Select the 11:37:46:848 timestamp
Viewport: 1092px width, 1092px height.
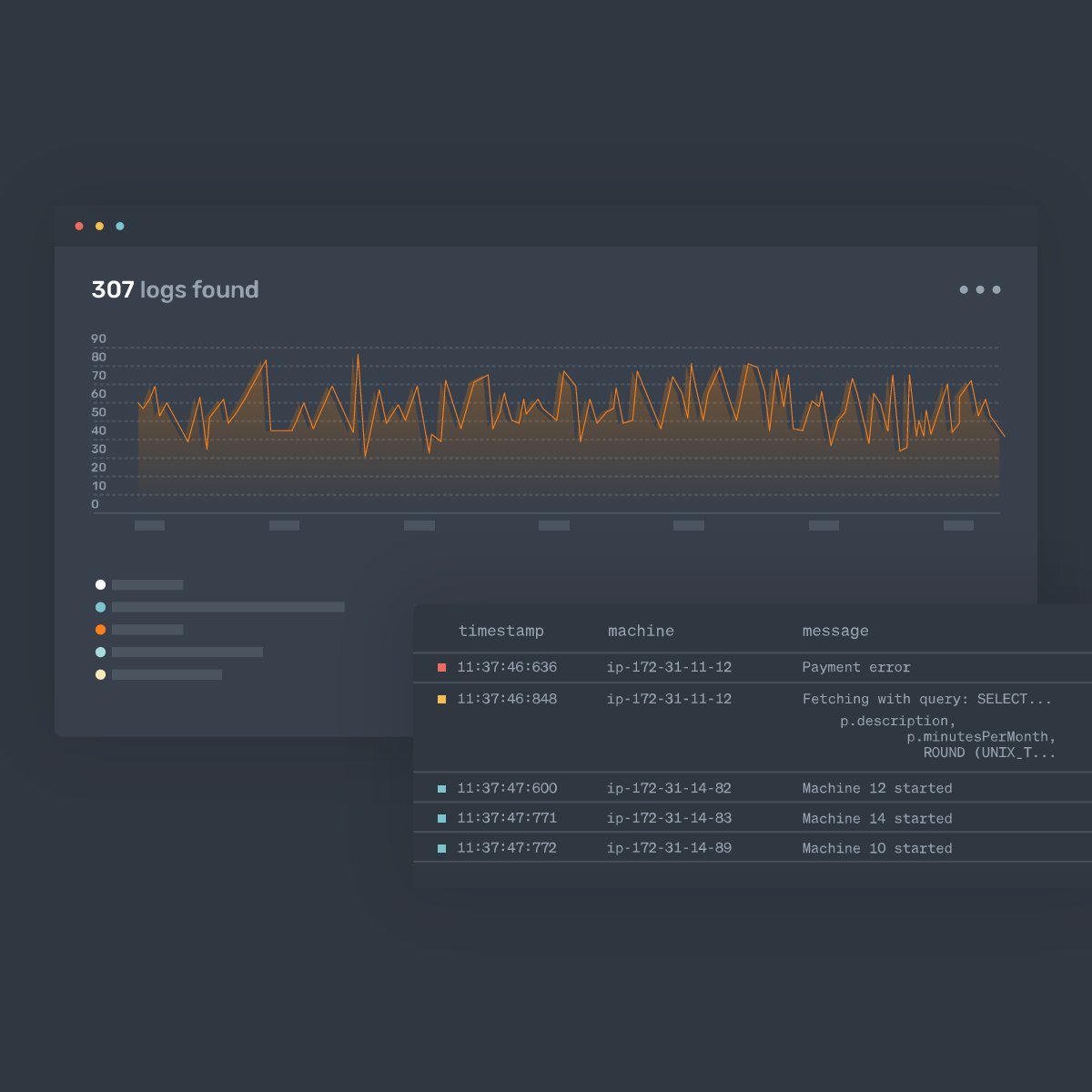tap(507, 699)
